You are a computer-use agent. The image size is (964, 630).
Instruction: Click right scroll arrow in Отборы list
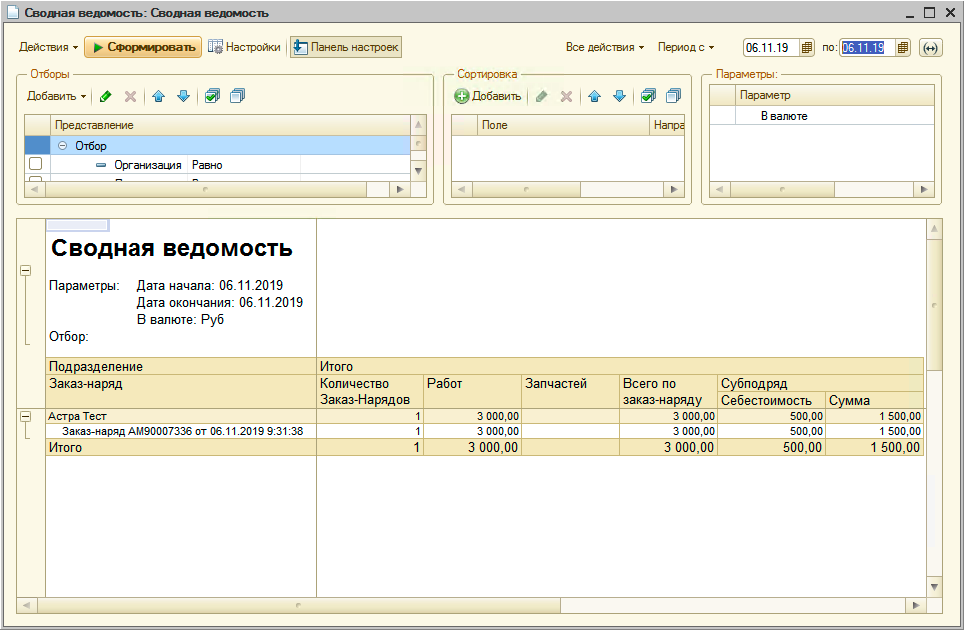click(x=400, y=189)
